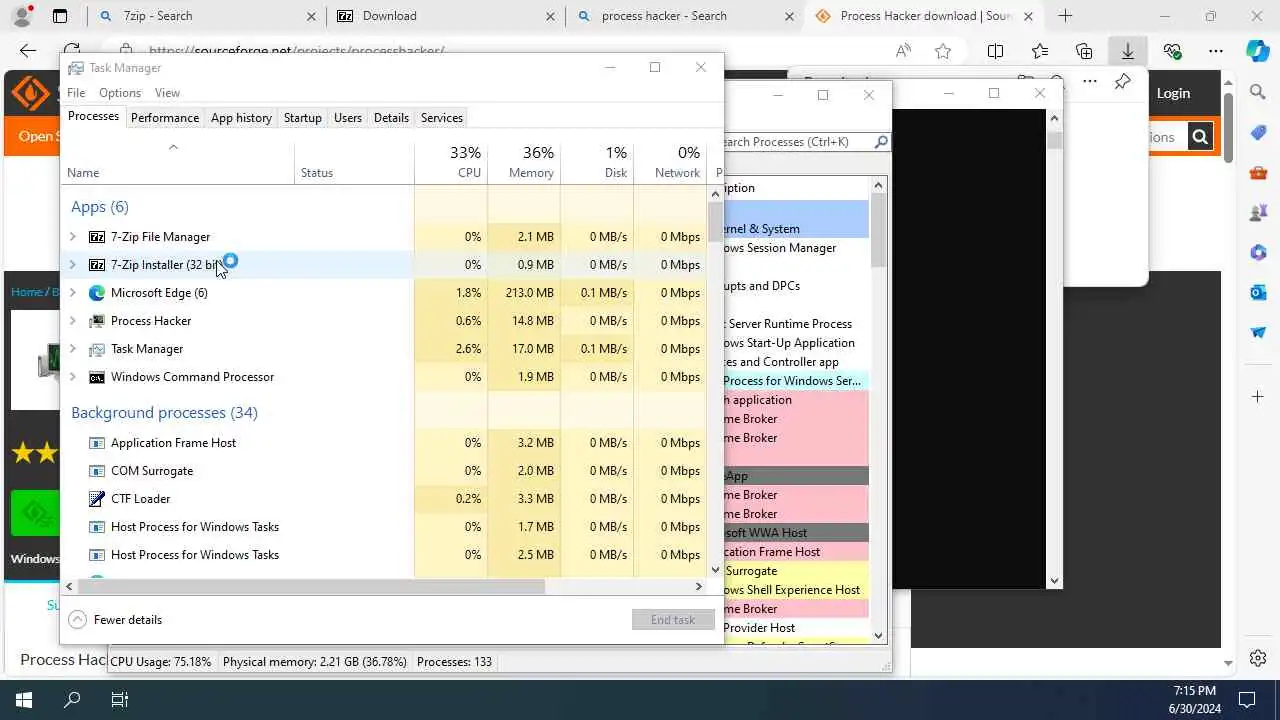Open the Edge downloads icon in toolbar
Viewport: 1280px width, 720px height.
pos(1127,51)
